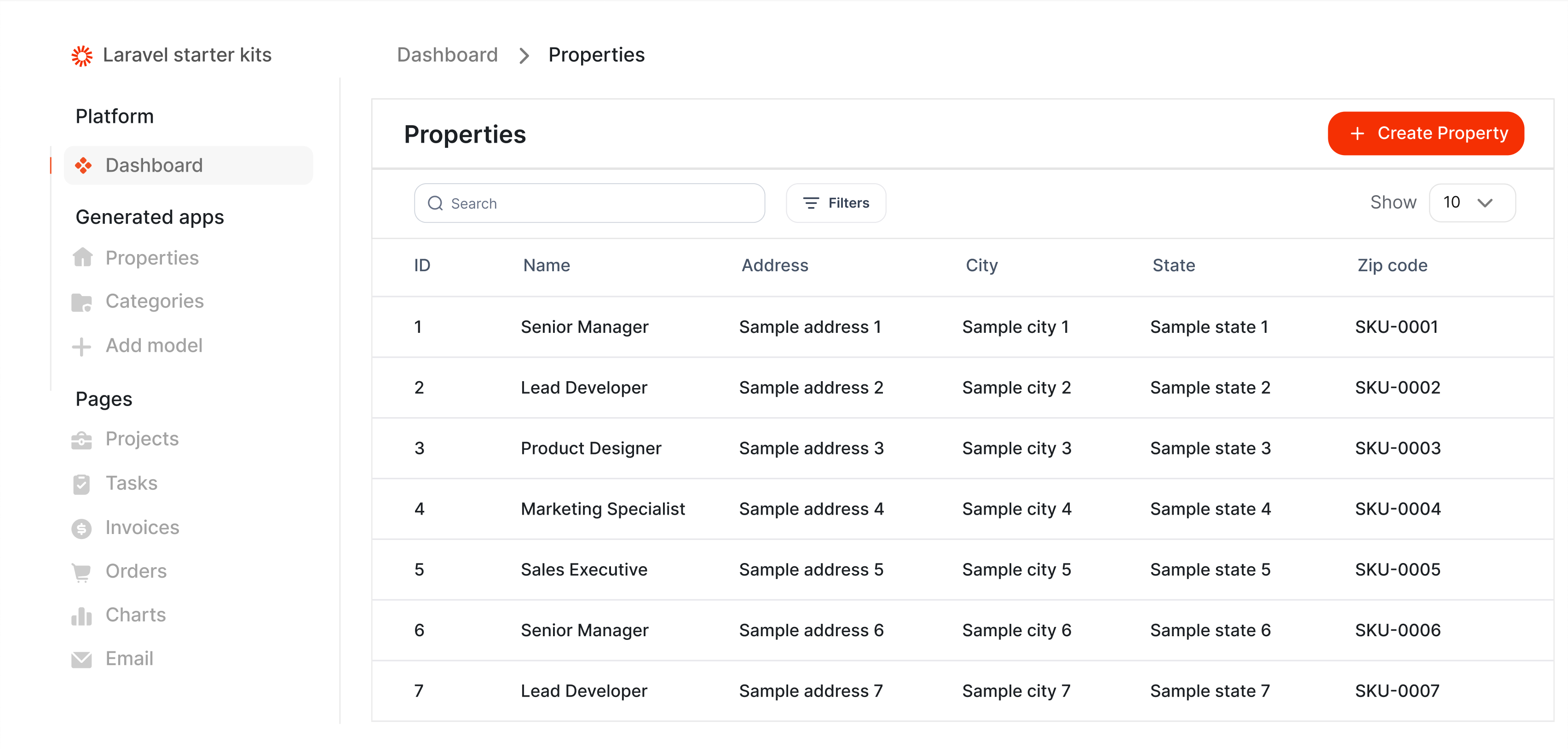Click the Email envelope icon
This screenshot has width=1568, height=749.
click(x=81, y=660)
